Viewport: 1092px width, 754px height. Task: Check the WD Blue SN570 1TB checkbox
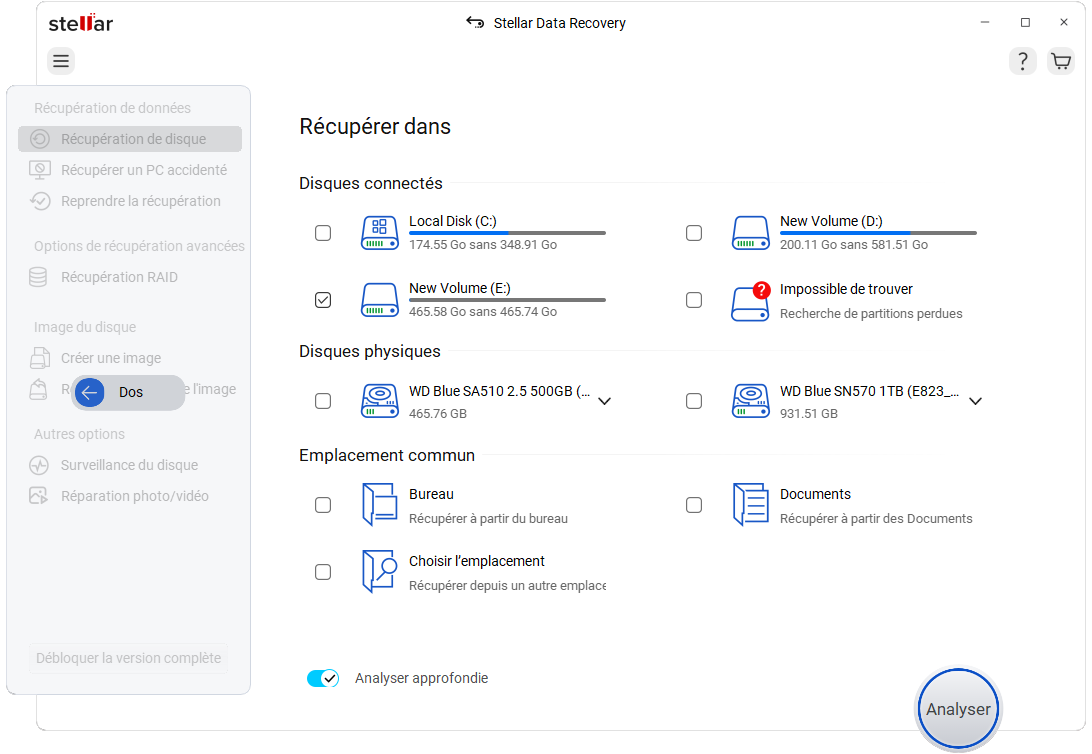coord(694,401)
